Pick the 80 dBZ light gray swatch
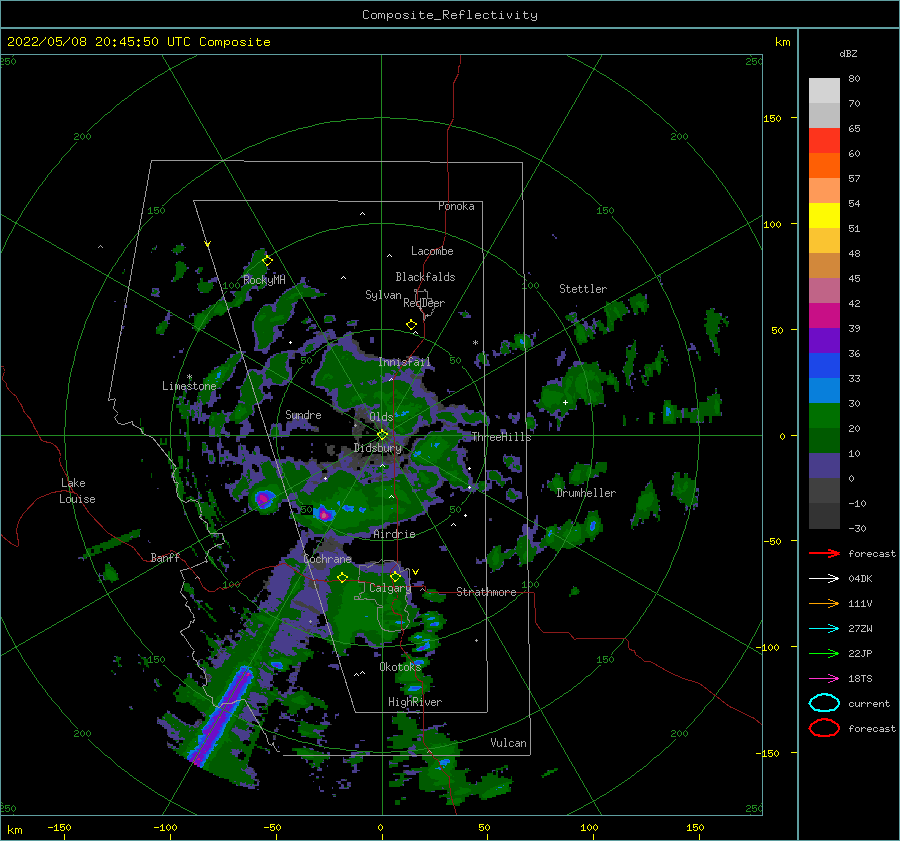This screenshot has width=900, height=841. point(824,90)
